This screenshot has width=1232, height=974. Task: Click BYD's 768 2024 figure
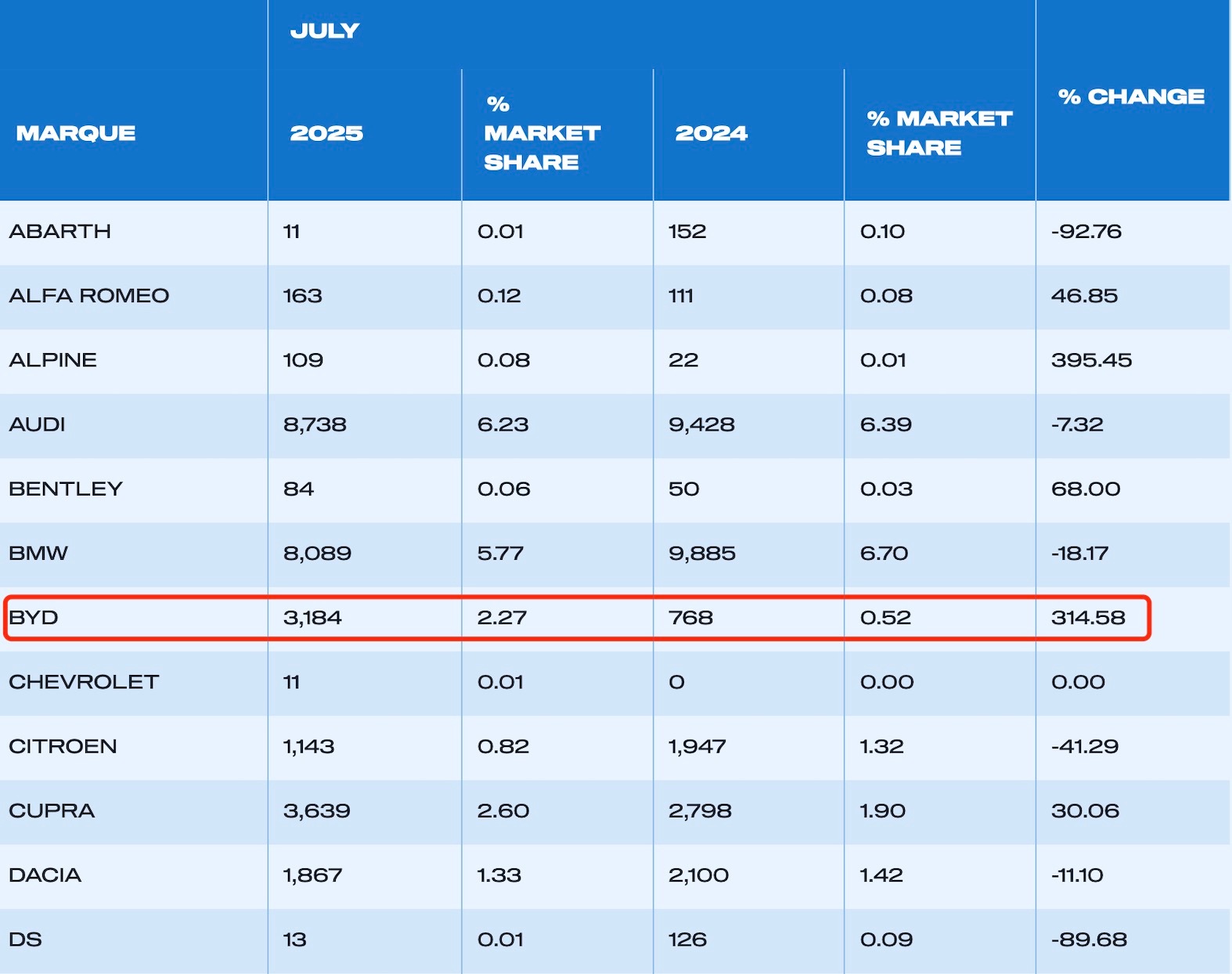click(691, 618)
